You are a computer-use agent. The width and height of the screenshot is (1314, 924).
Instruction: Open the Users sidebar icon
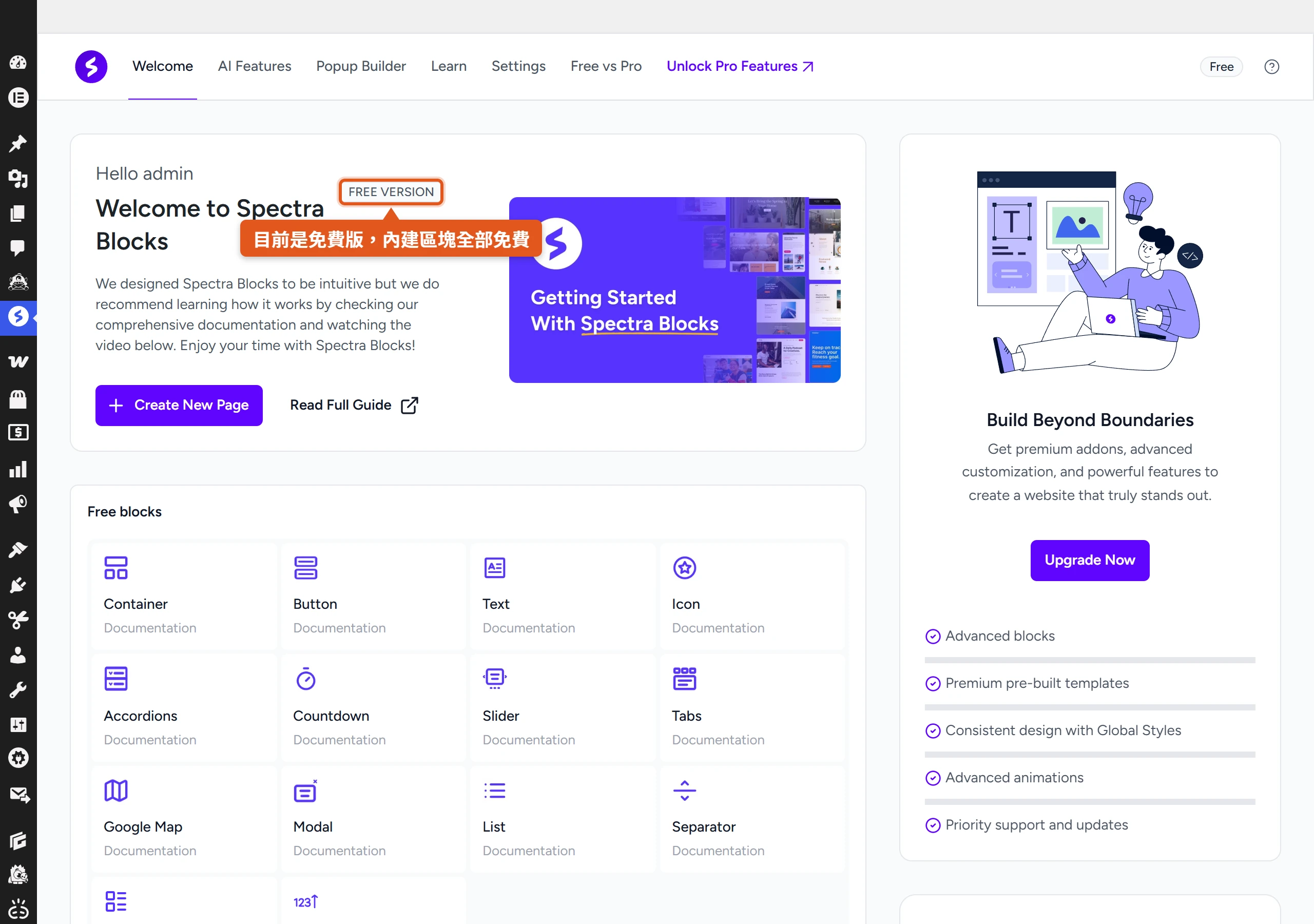tap(18, 654)
